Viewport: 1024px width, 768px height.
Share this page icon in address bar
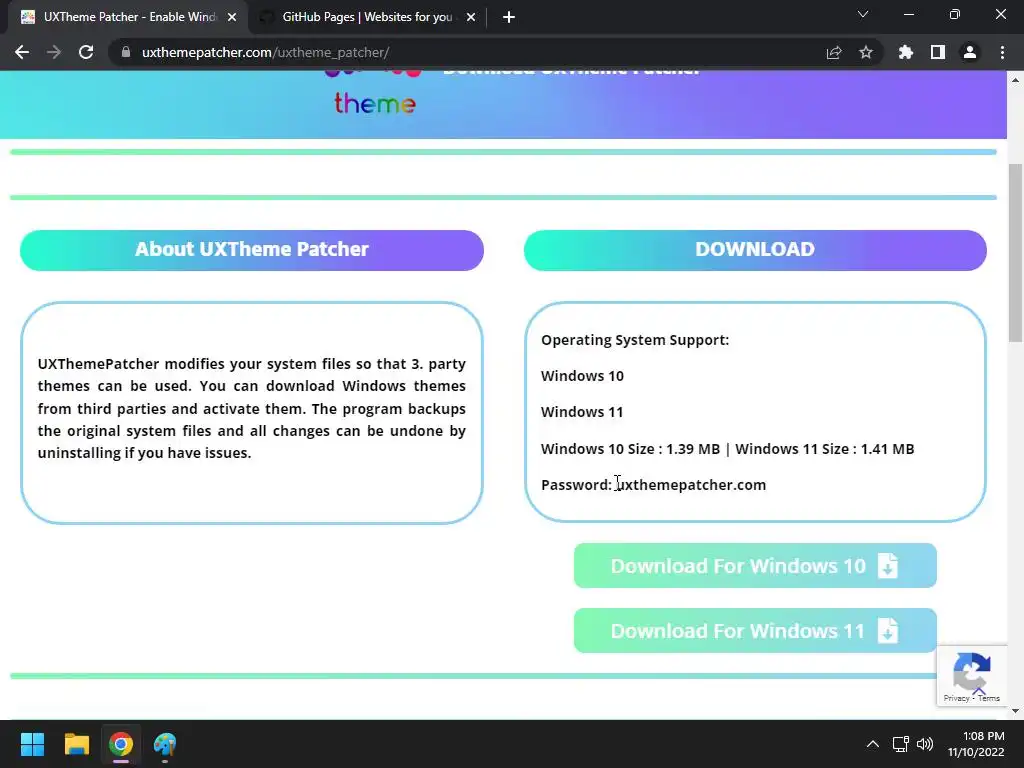click(834, 52)
